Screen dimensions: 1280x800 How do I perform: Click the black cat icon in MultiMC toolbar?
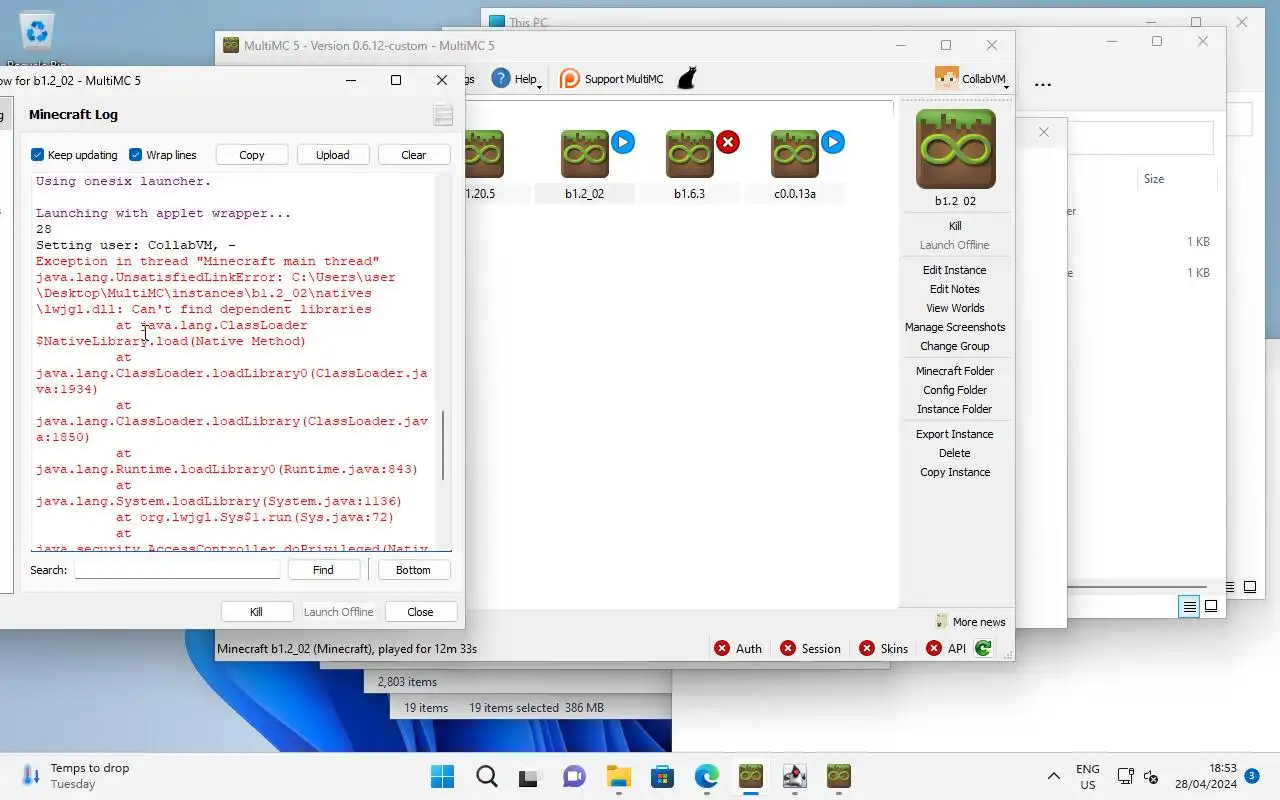click(687, 79)
